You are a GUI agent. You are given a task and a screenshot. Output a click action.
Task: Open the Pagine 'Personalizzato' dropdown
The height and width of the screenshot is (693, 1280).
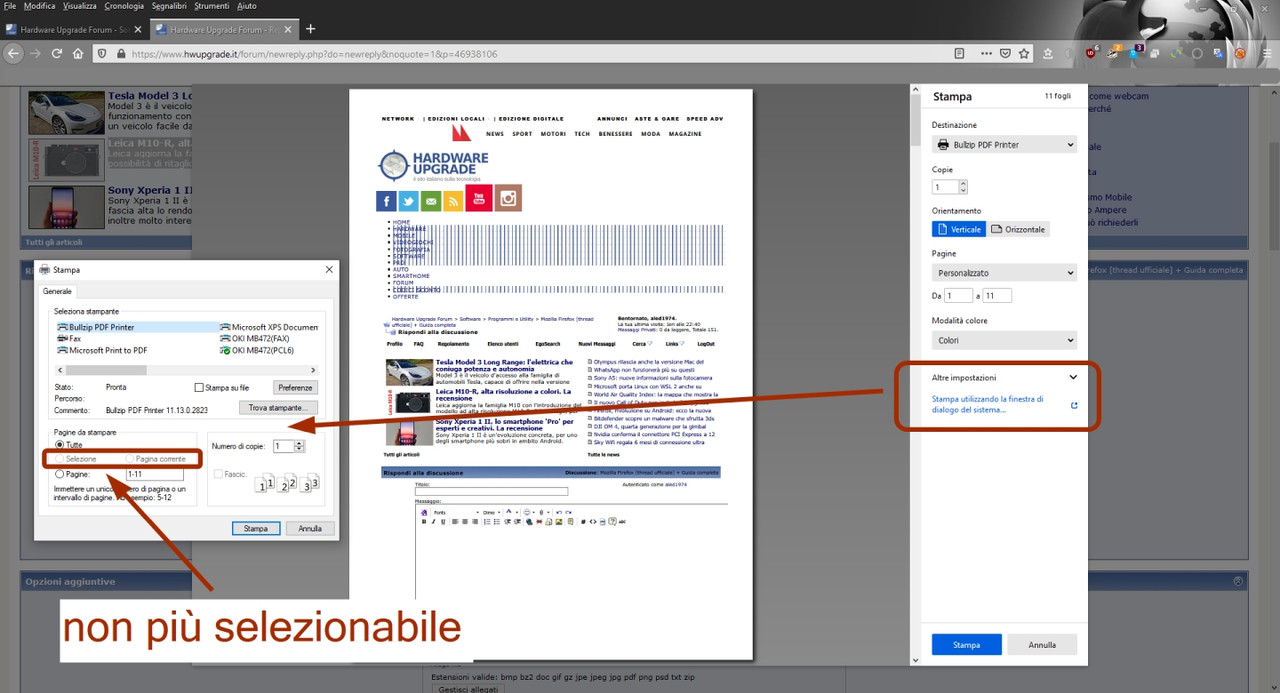coord(1004,272)
